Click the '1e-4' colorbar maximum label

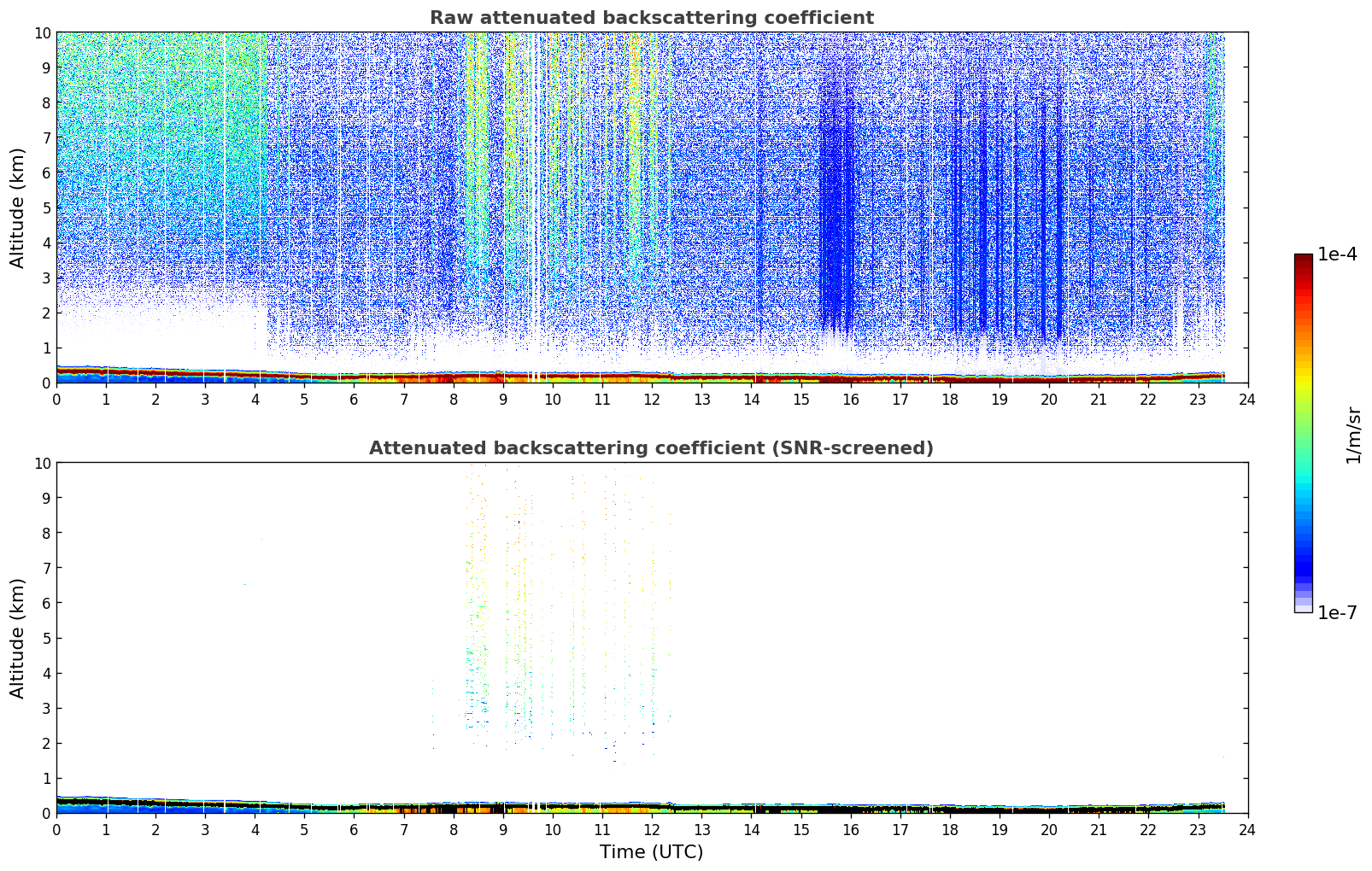[1336, 254]
